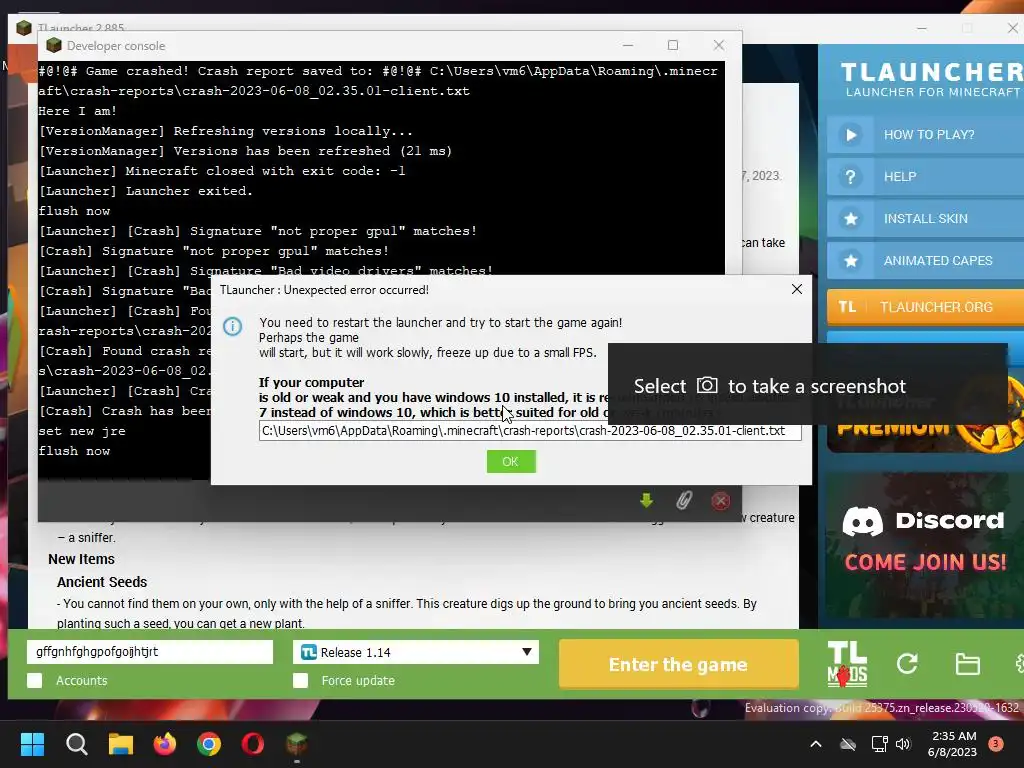Screen dimensions: 1024x768
Task: Close the TLauncher error dialog
Action: [x=796, y=289]
